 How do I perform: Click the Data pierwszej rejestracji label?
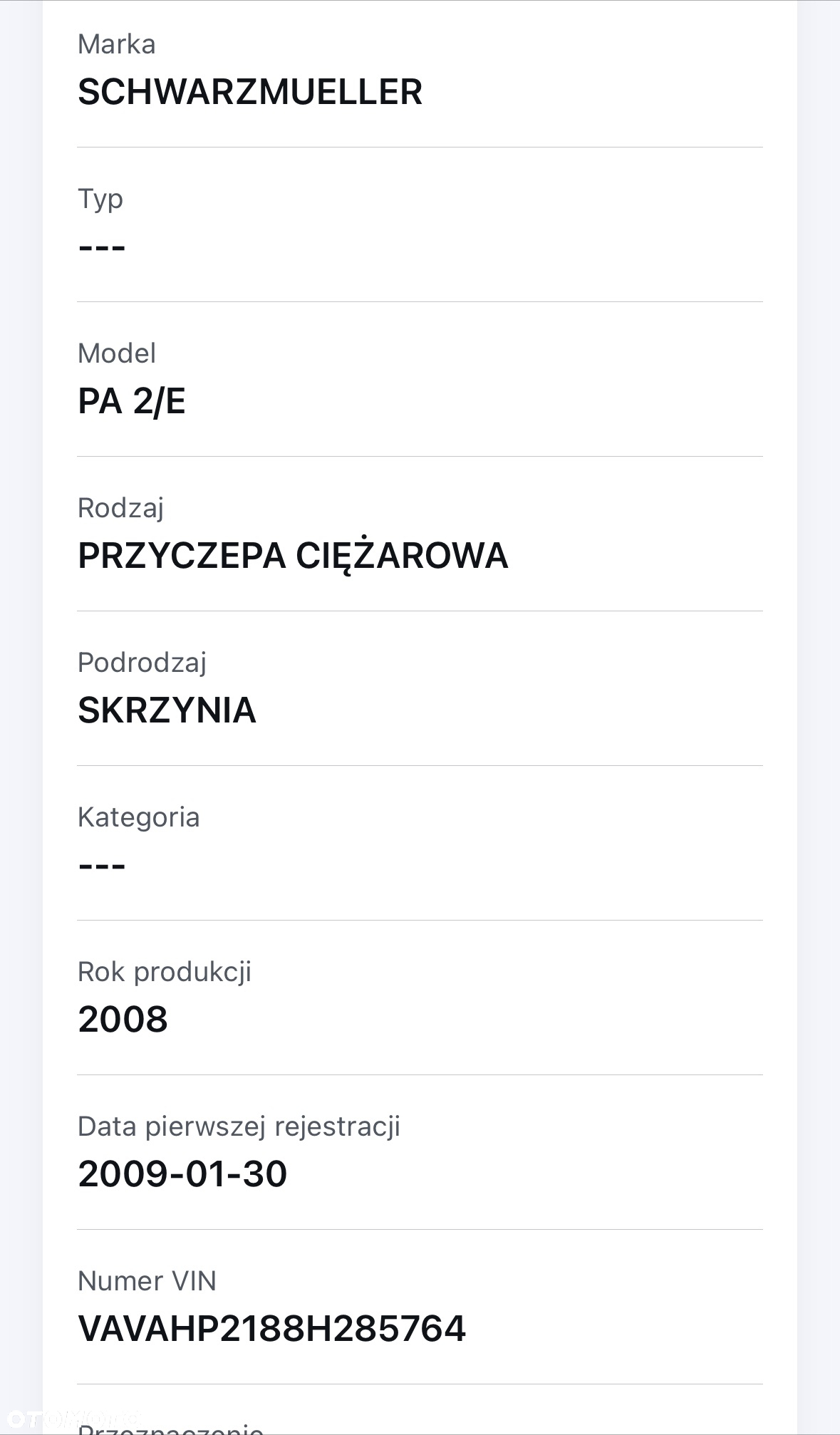(239, 1127)
